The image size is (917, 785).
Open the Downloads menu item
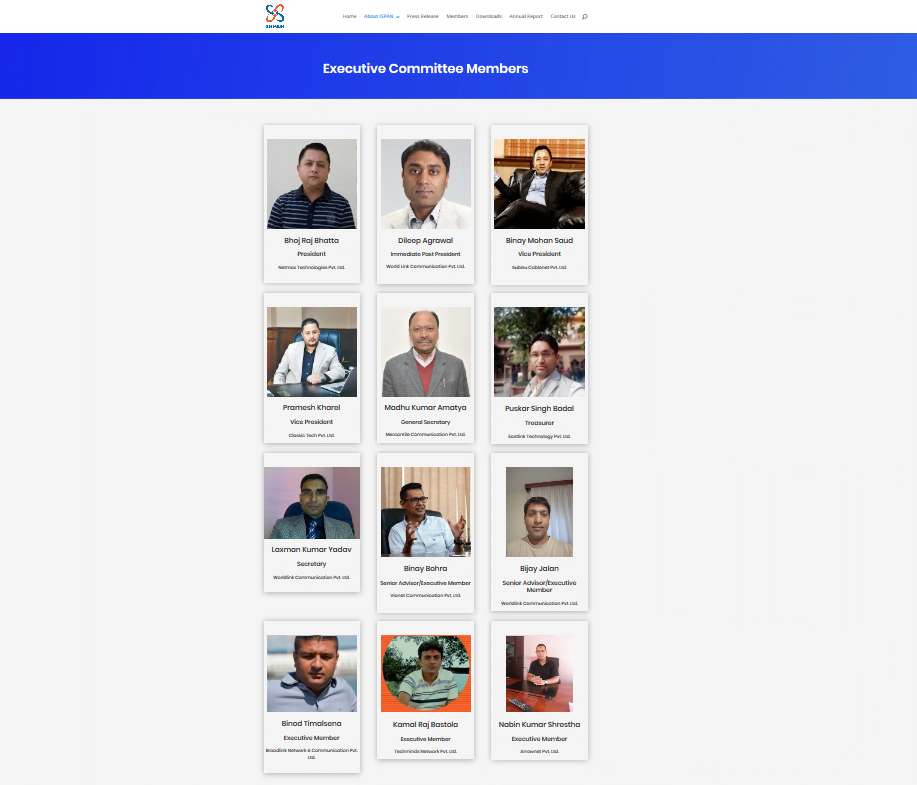(x=488, y=17)
